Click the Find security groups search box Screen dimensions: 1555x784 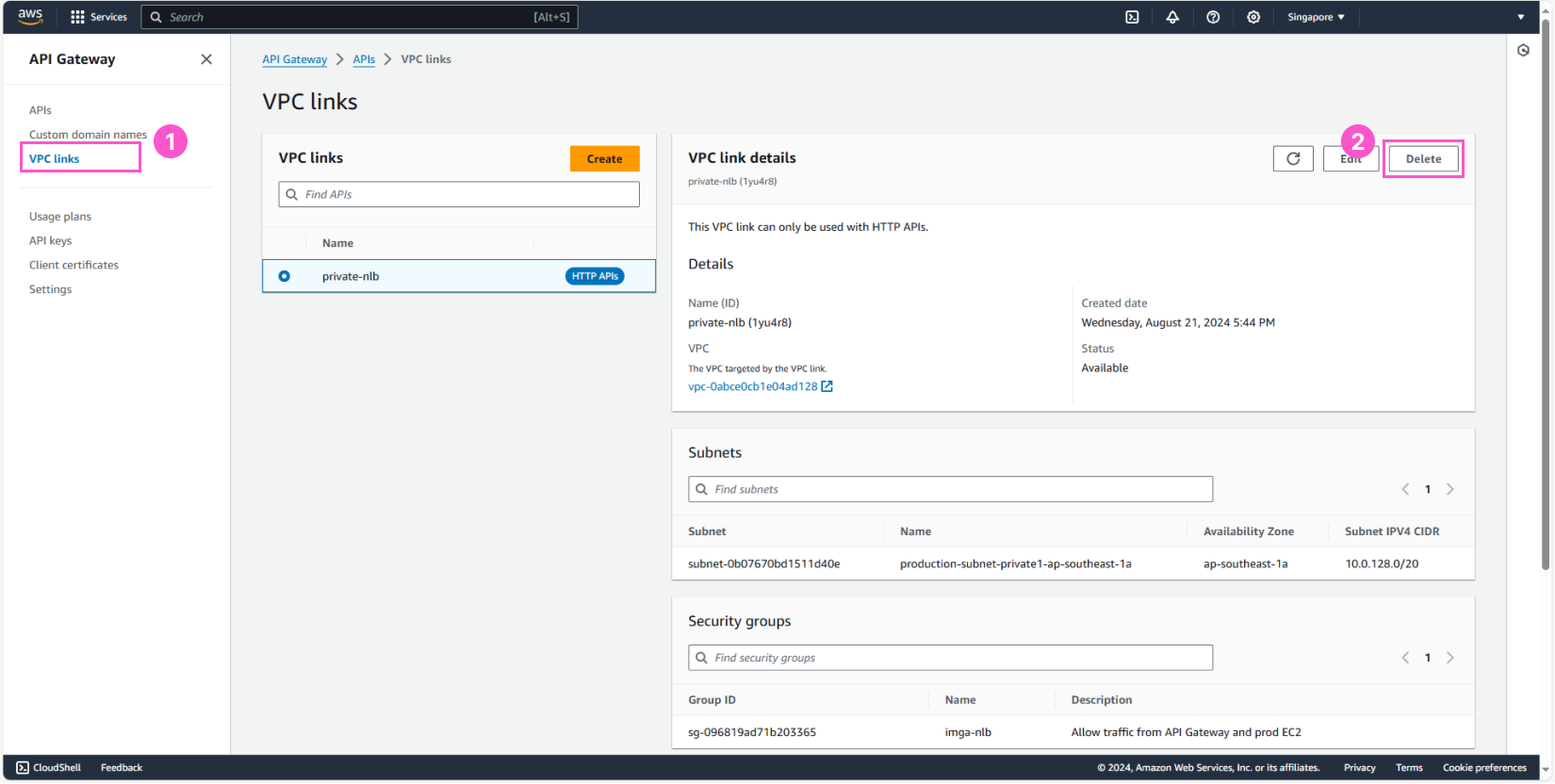950,658
